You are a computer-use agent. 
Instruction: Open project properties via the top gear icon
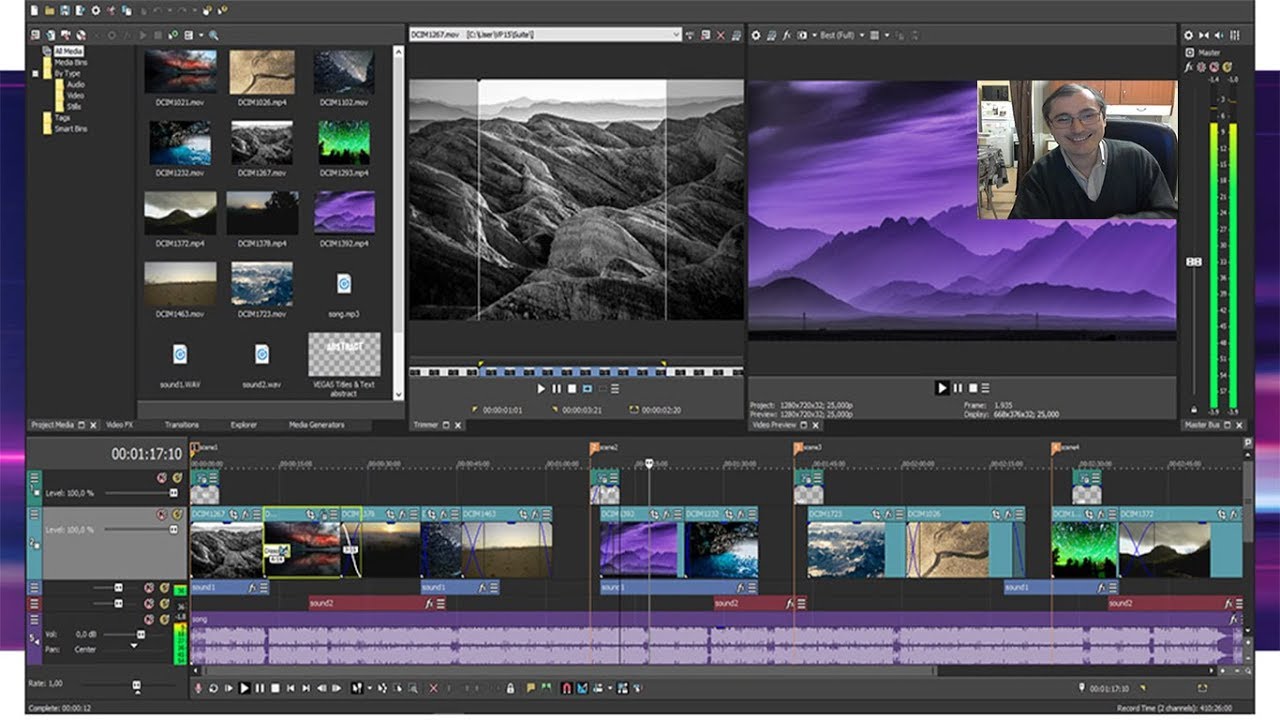tap(95, 11)
